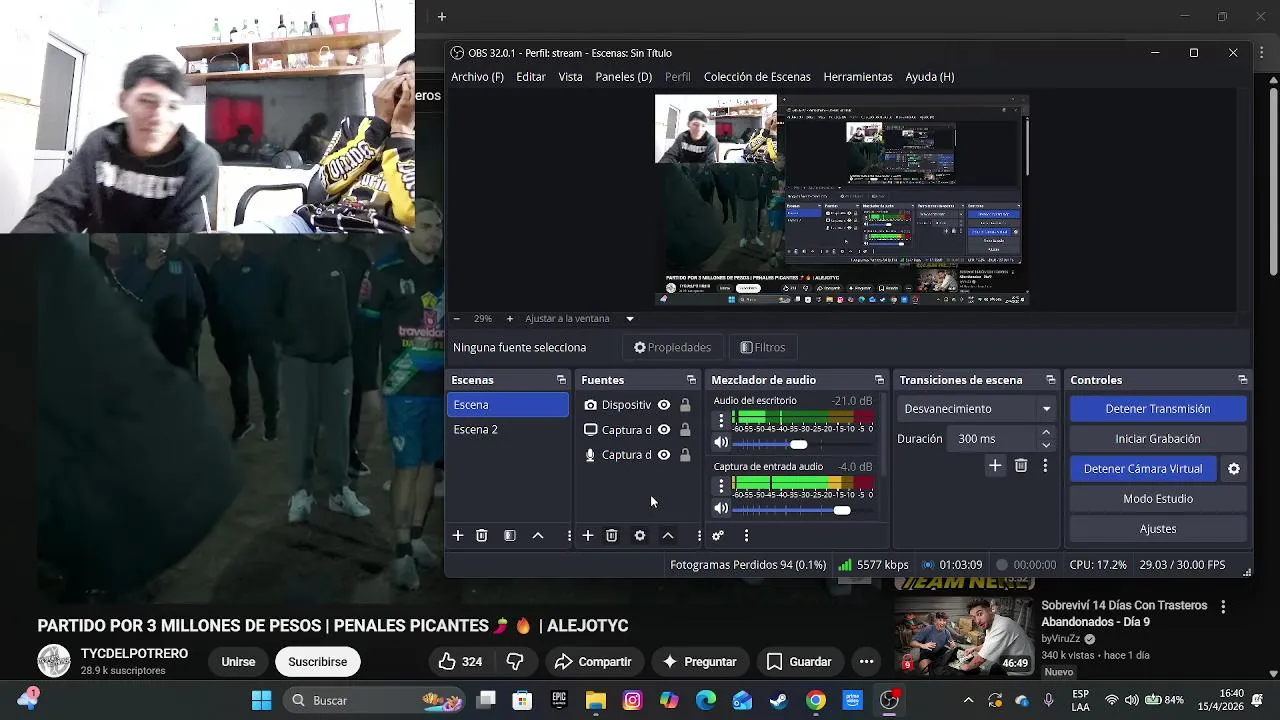
Task: Open virtual camera settings gear
Action: 1234,469
